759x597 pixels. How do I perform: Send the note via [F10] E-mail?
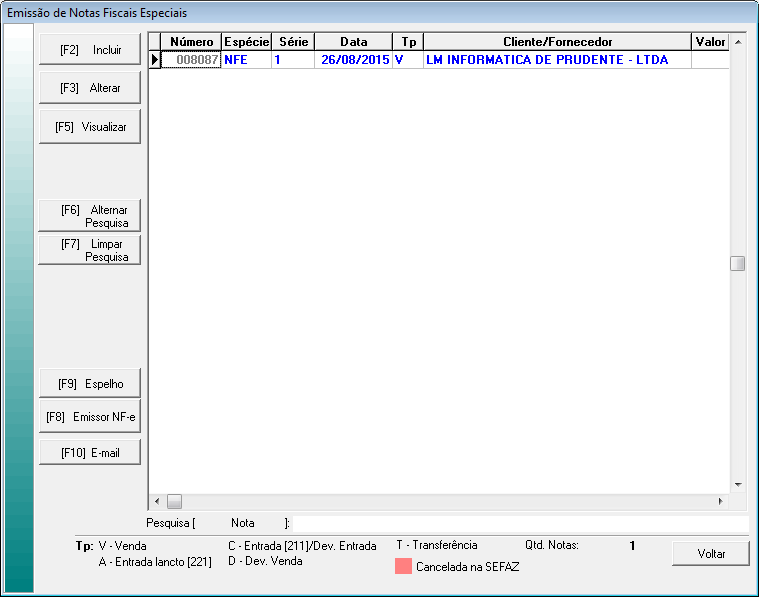(x=90, y=453)
